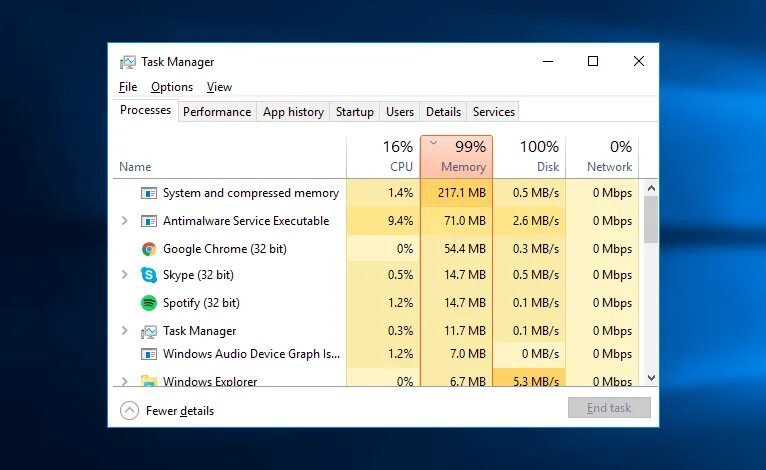Switch to the Performance tab
766x470 pixels.
point(217,112)
